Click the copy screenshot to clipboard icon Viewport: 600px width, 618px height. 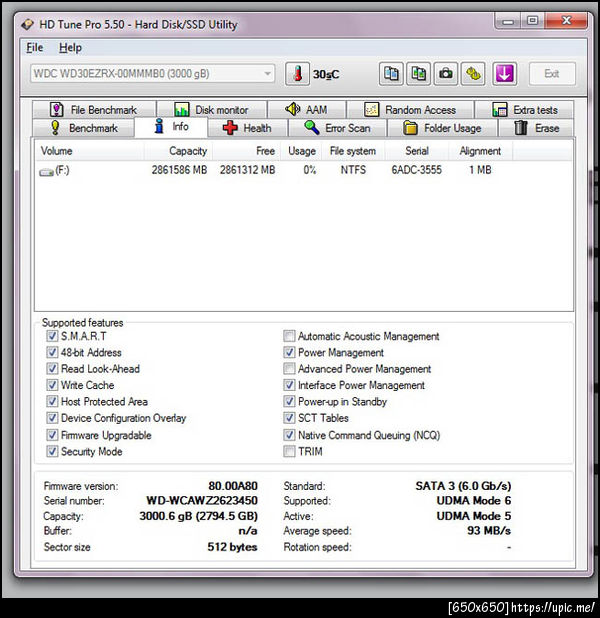(x=418, y=74)
